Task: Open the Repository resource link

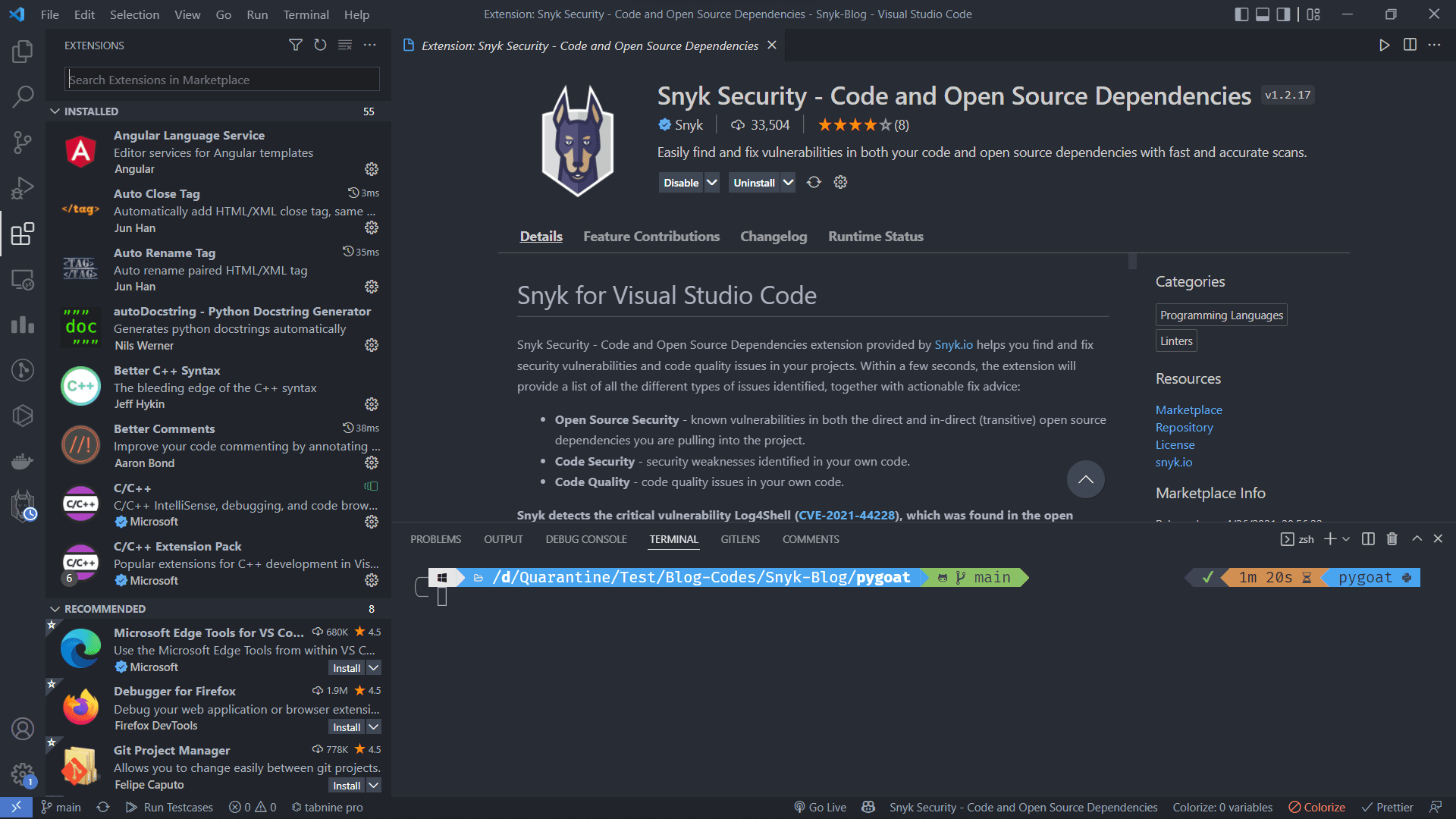Action: click(x=1184, y=428)
